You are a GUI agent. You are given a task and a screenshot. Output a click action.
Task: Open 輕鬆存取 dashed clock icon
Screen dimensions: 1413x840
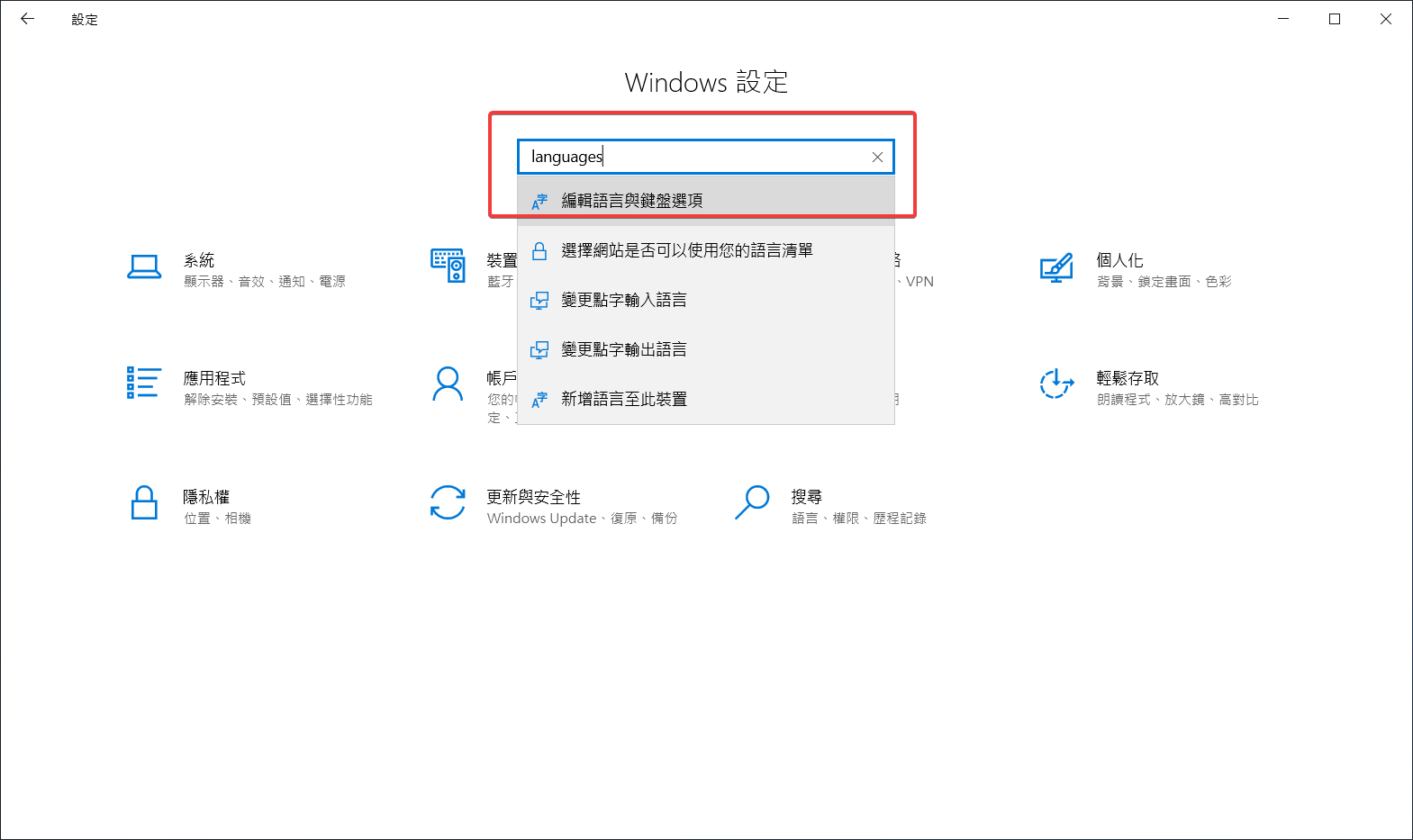click(x=1056, y=384)
